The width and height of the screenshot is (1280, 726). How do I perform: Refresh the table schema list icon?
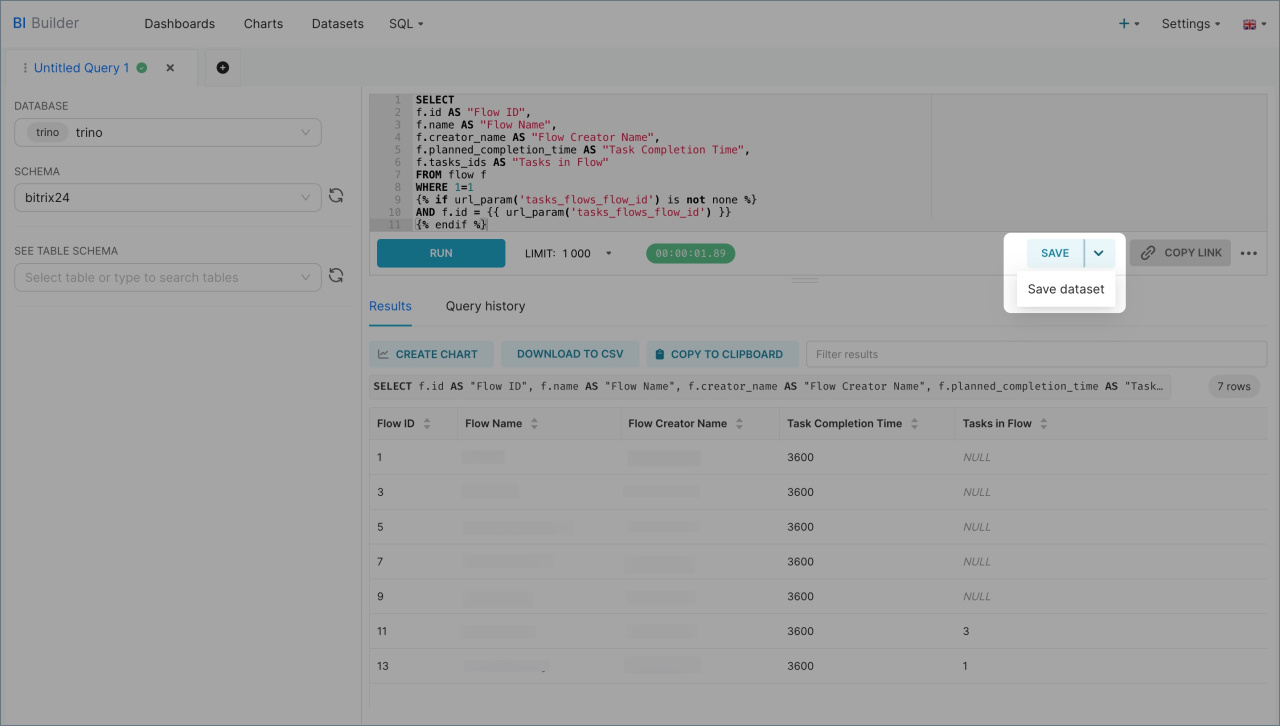tap(336, 276)
